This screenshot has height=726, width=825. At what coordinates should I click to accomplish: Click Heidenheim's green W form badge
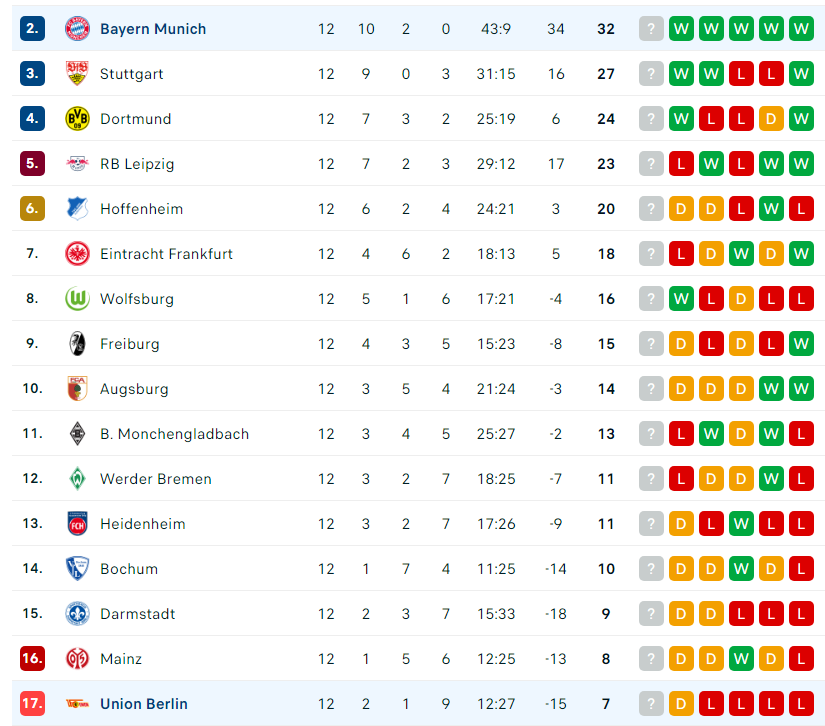click(x=741, y=524)
